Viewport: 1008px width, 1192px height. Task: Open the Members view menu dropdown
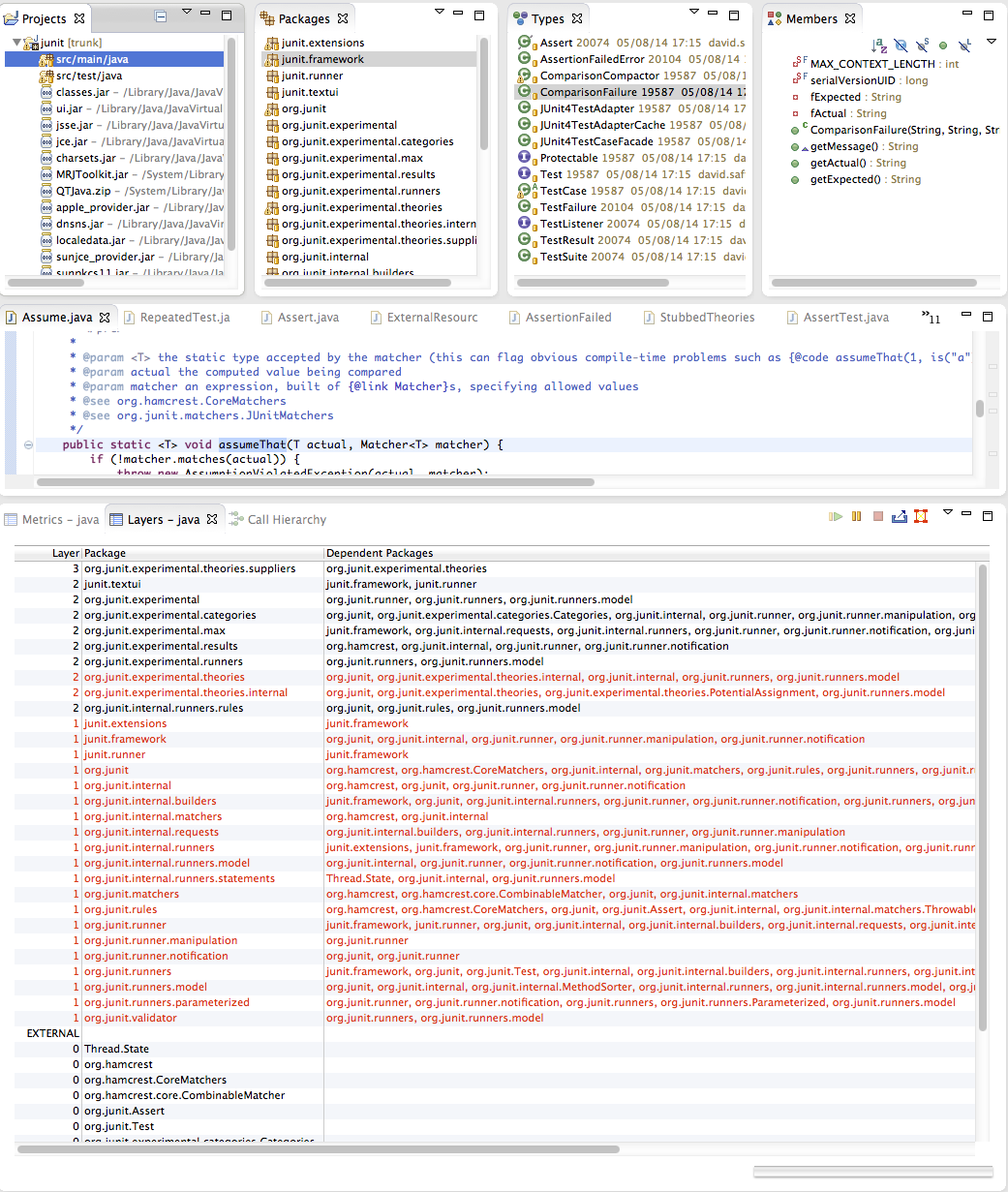(991, 42)
